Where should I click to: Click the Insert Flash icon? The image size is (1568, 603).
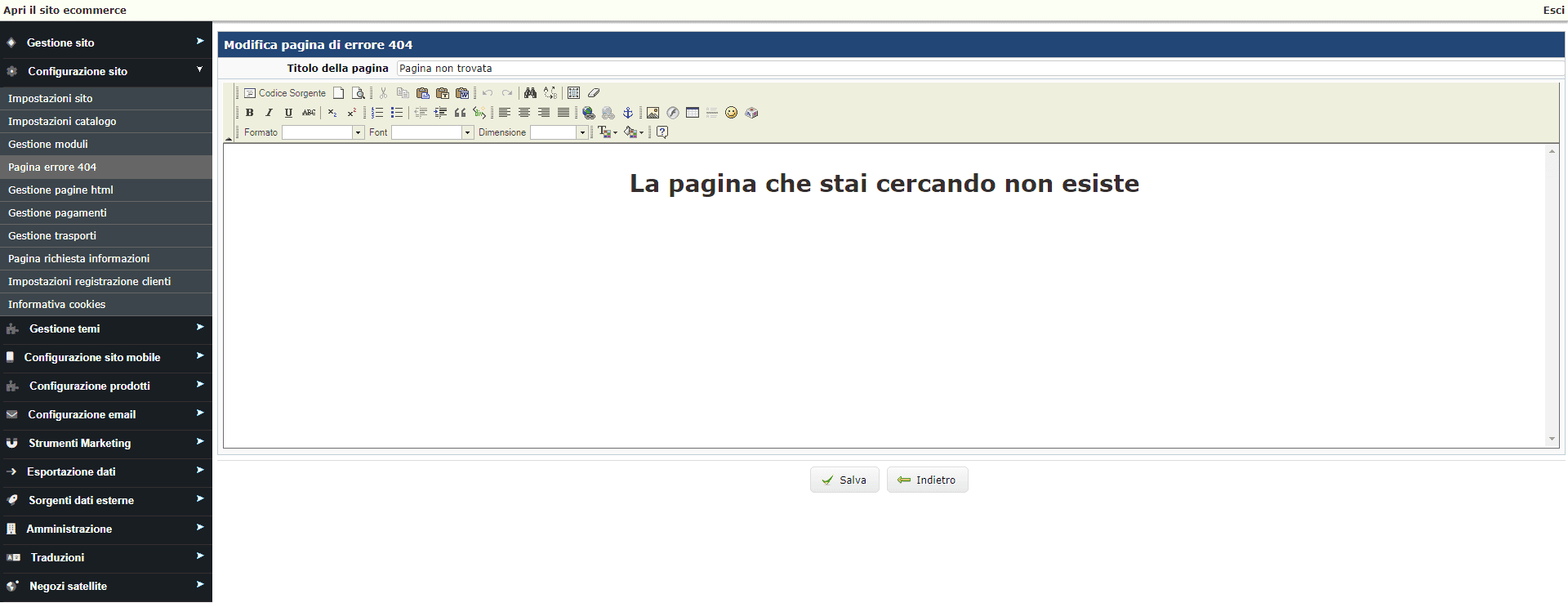[673, 113]
